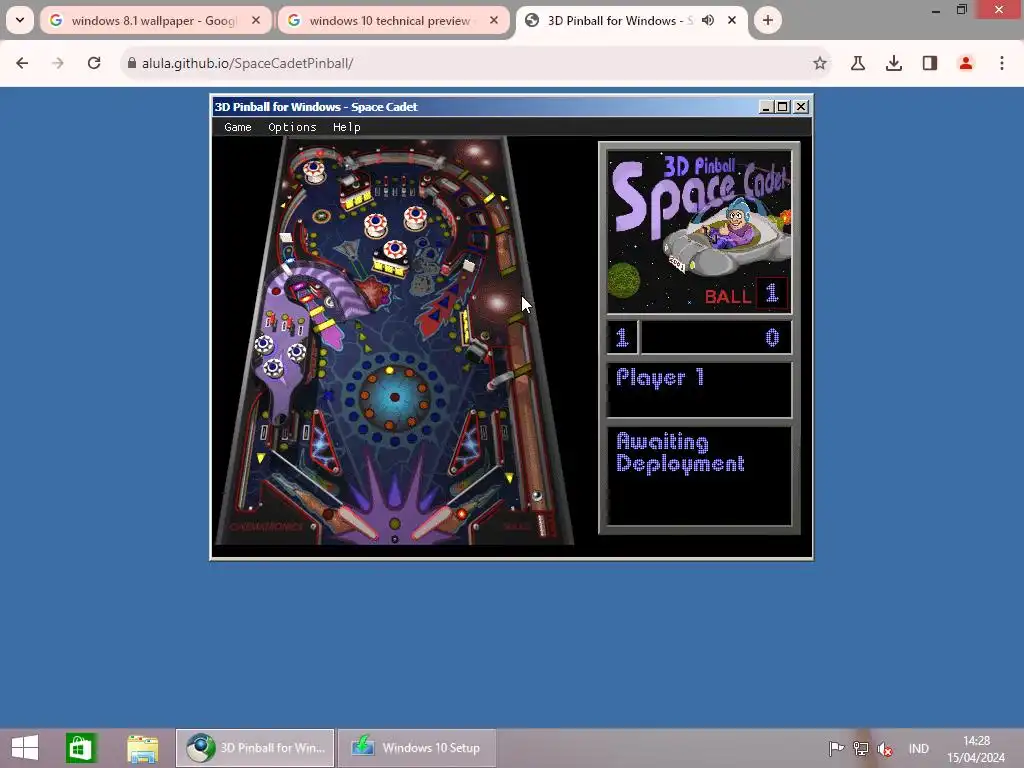Open Action Center flag tray icon
Screen dimensions: 1024x768
[836, 748]
